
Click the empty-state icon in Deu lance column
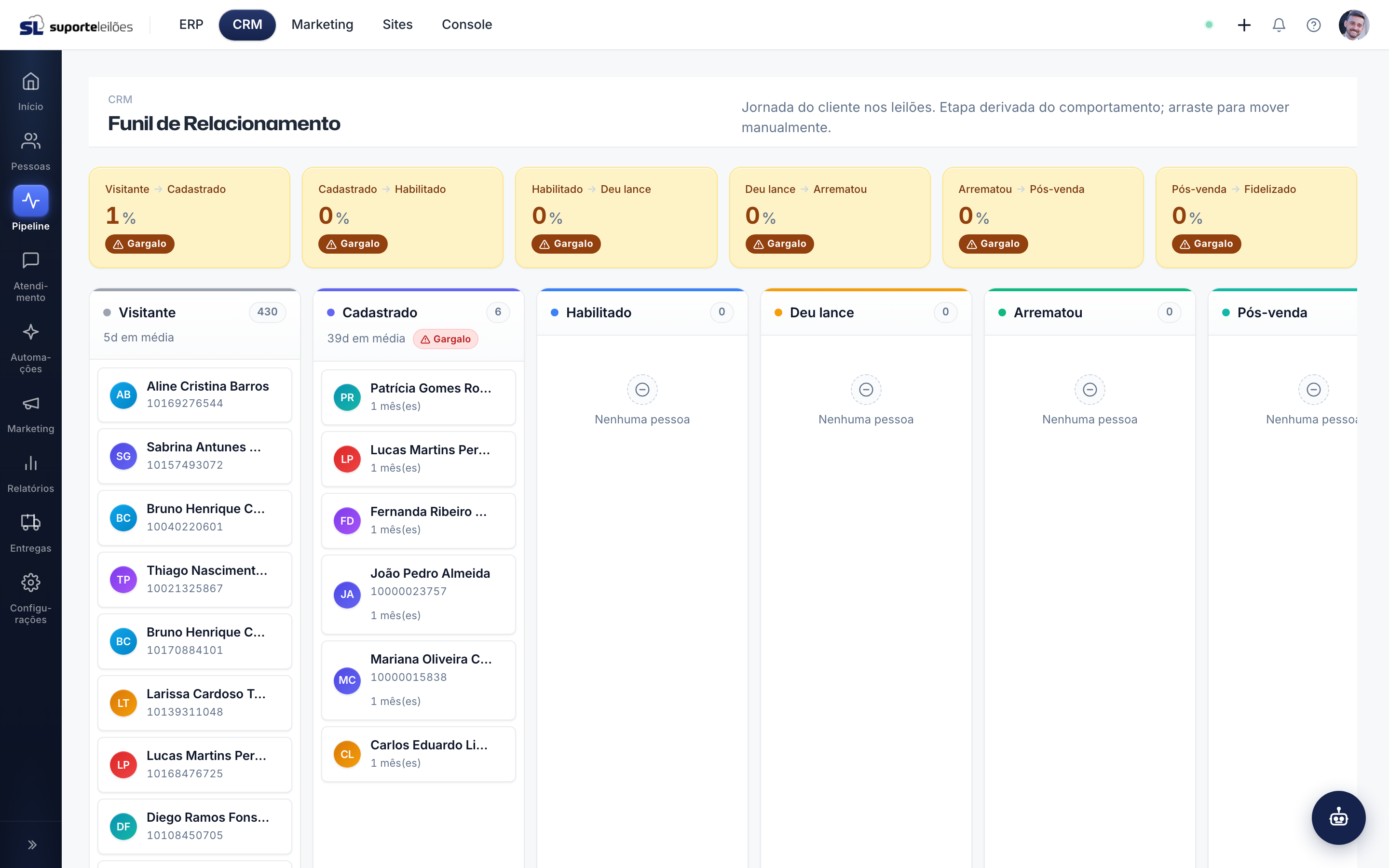pyautogui.click(x=866, y=390)
